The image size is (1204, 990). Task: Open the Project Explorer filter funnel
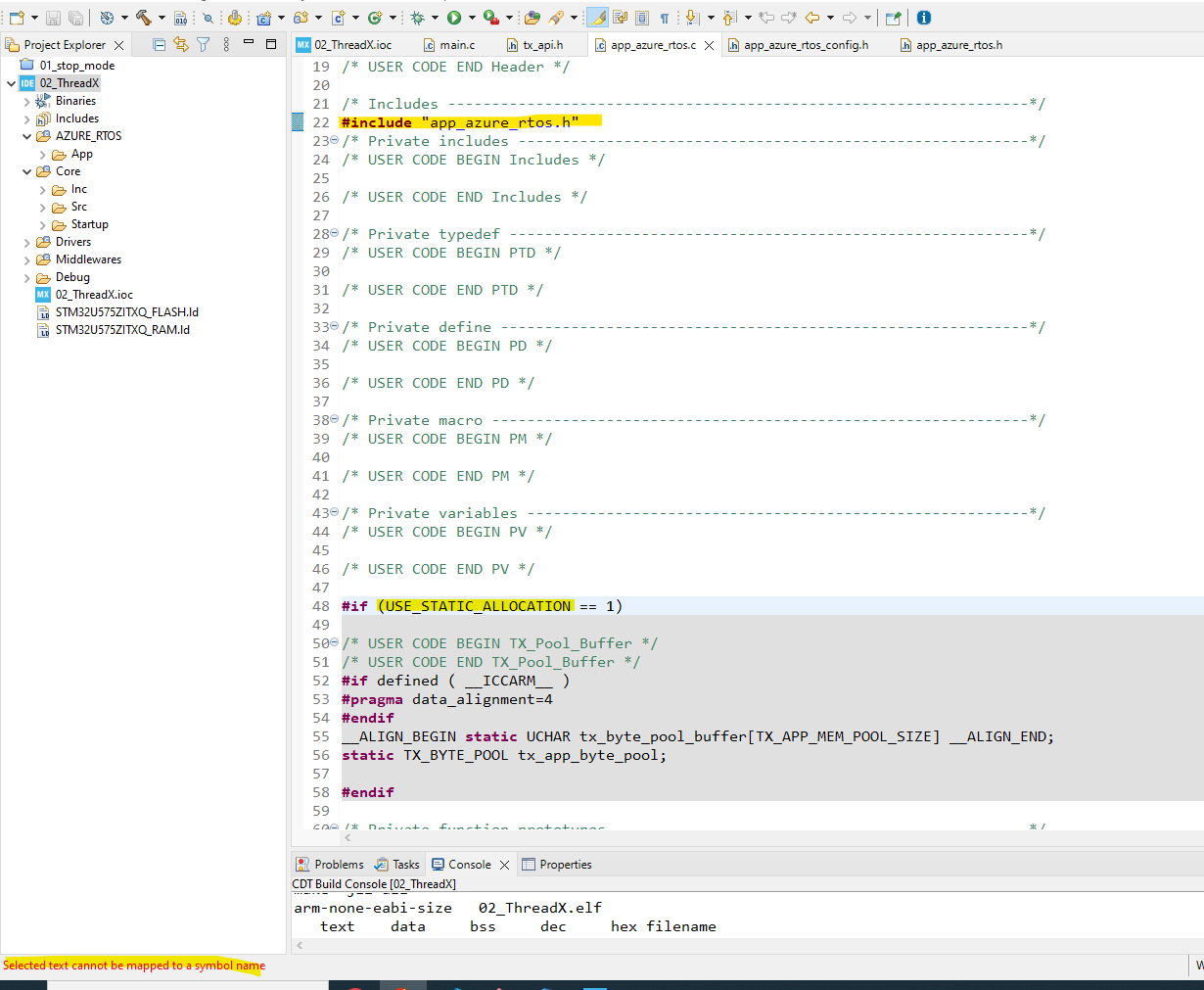203,44
